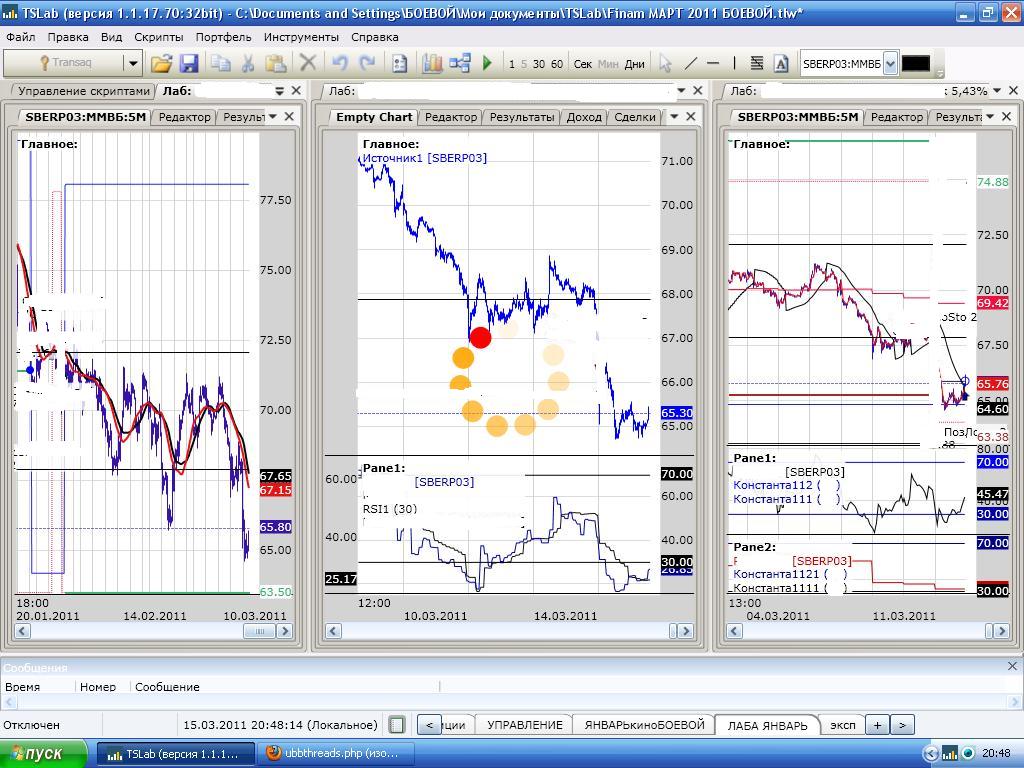Expand the dropdown arrow beside Transaq
Viewport: 1024px width, 768px height.
pyautogui.click(x=132, y=63)
